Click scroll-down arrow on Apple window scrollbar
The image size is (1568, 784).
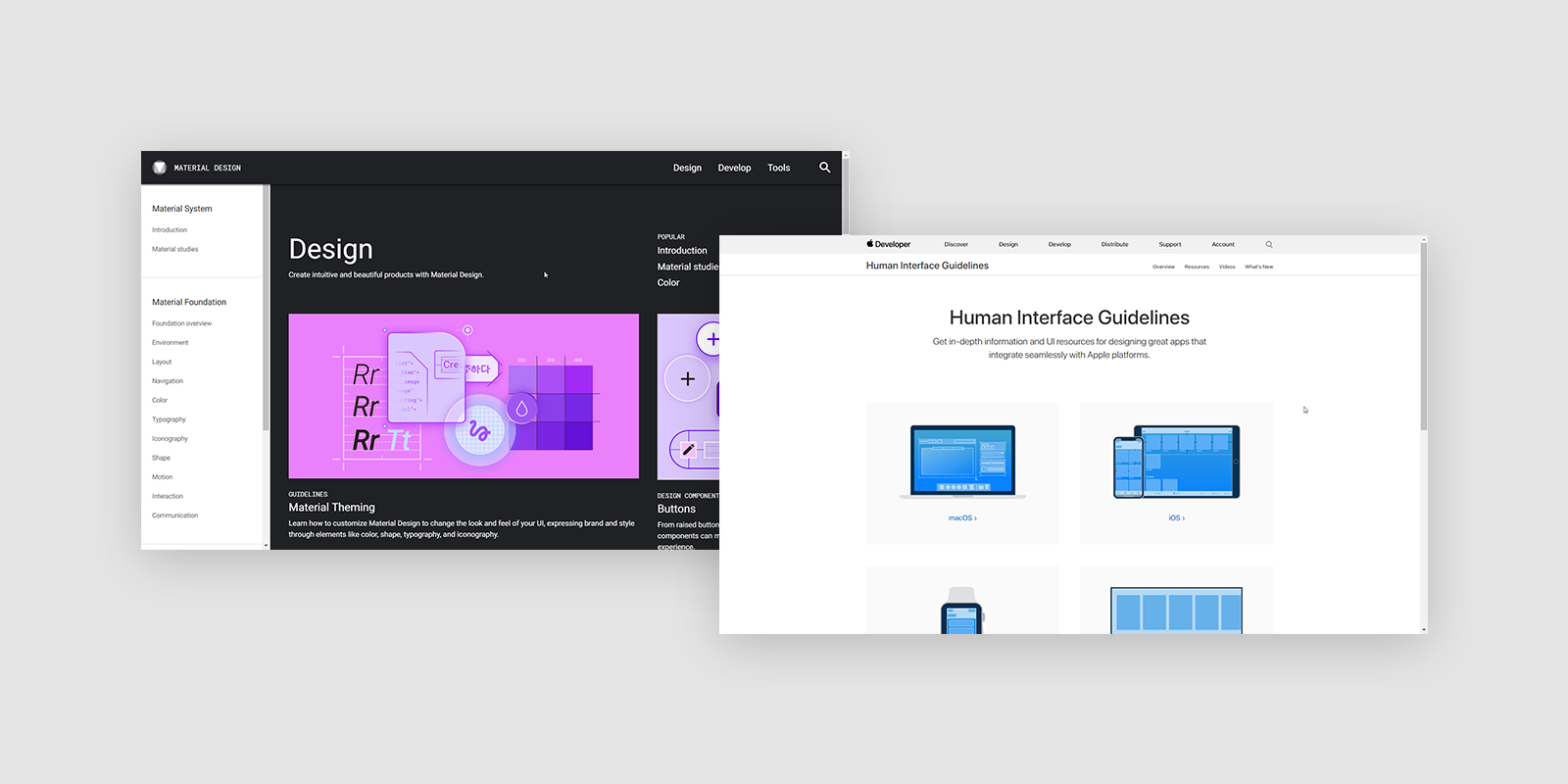point(1424,630)
